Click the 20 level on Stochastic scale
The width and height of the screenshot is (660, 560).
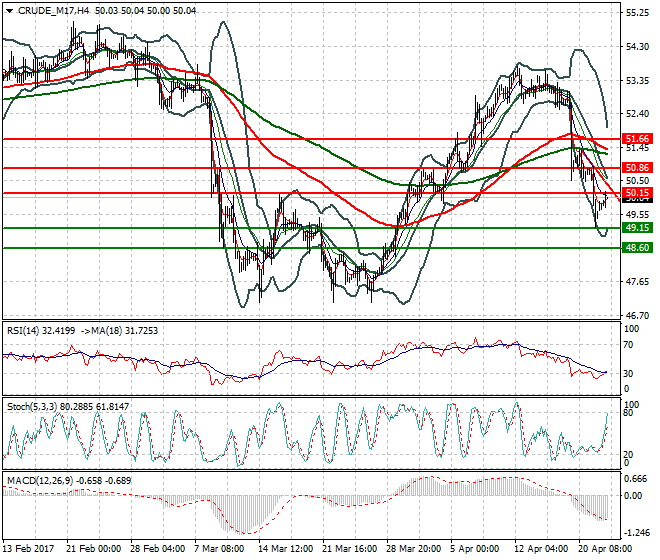(628, 455)
